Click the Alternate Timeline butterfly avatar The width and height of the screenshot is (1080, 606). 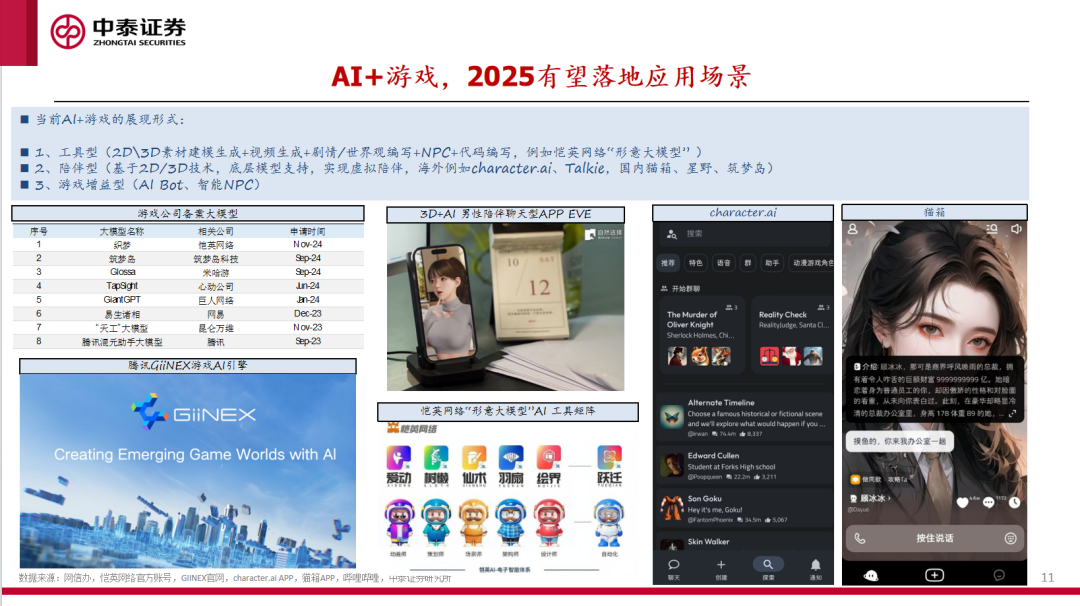[x=672, y=417]
